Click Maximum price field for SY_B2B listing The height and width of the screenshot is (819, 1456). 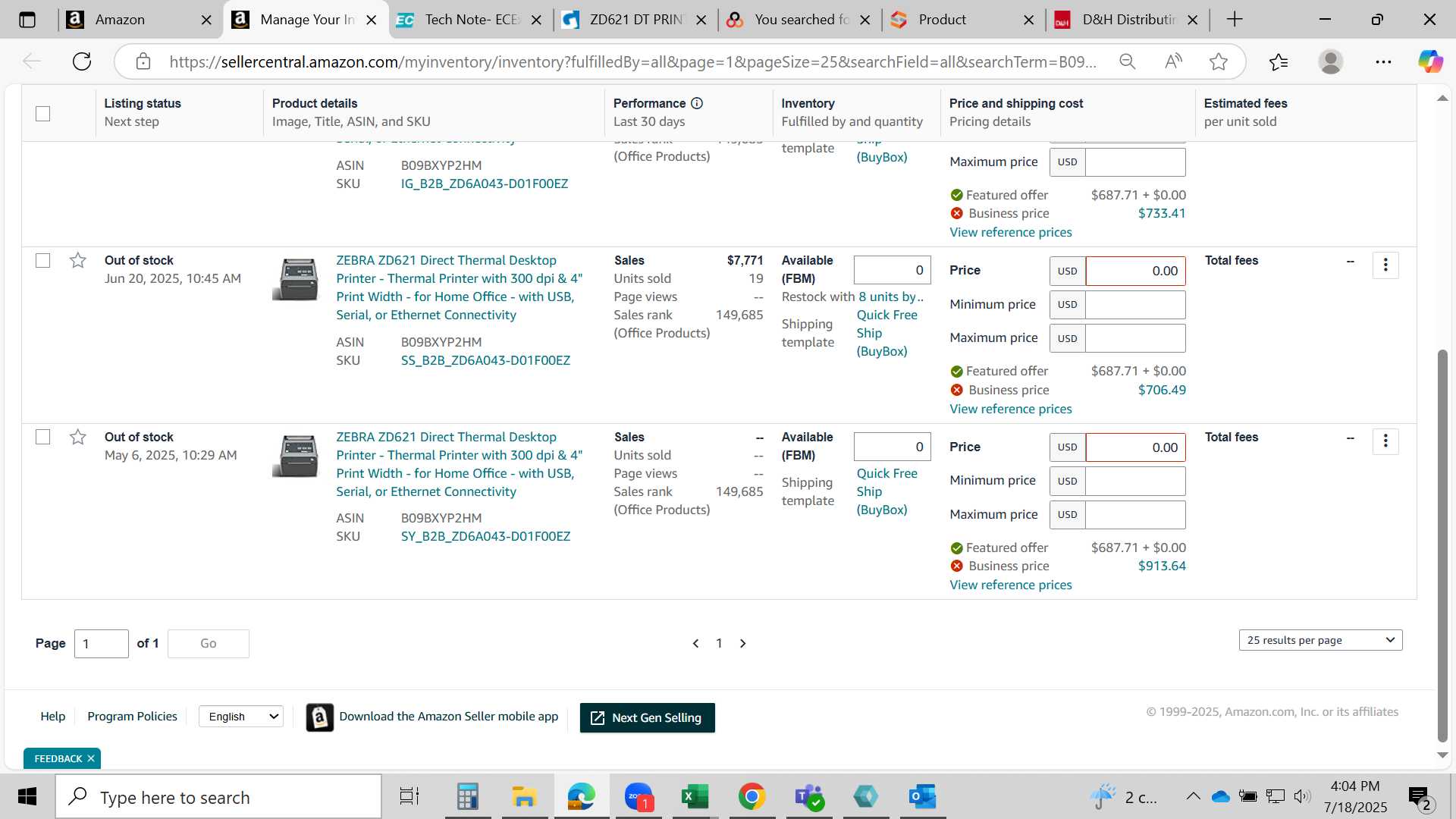pyautogui.click(x=1135, y=515)
